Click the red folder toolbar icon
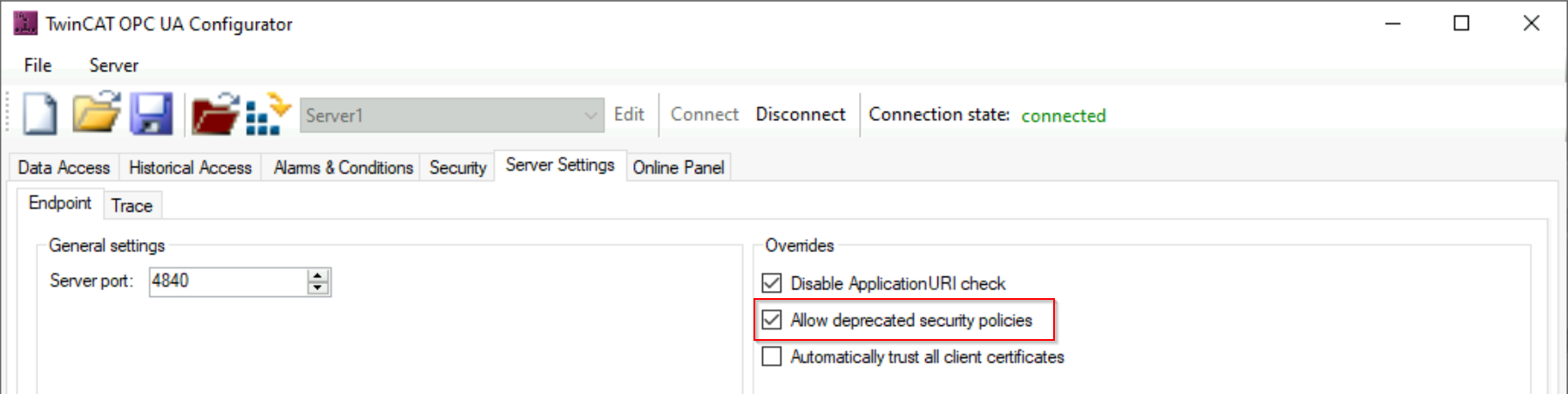This screenshot has width=1568, height=394. point(214,114)
